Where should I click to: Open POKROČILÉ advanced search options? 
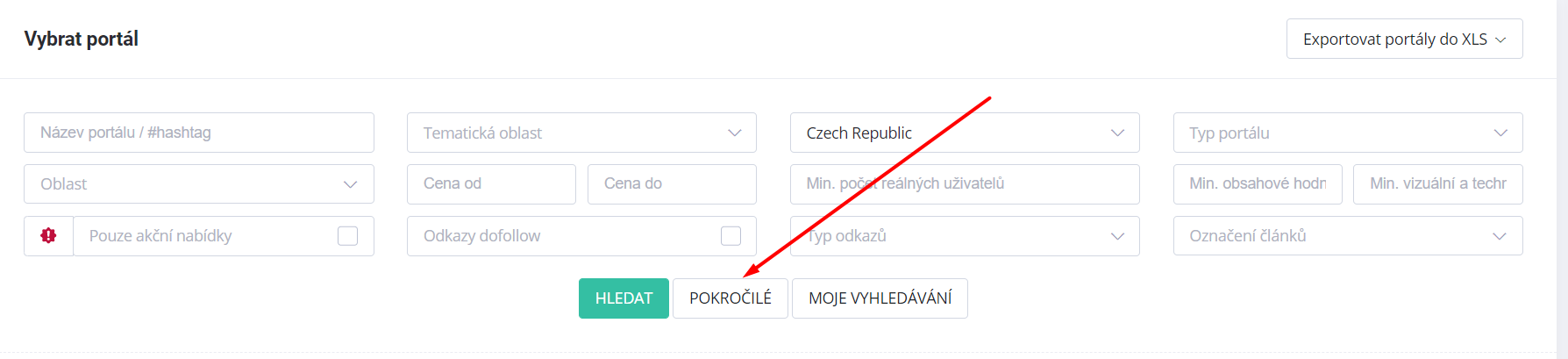(731, 298)
